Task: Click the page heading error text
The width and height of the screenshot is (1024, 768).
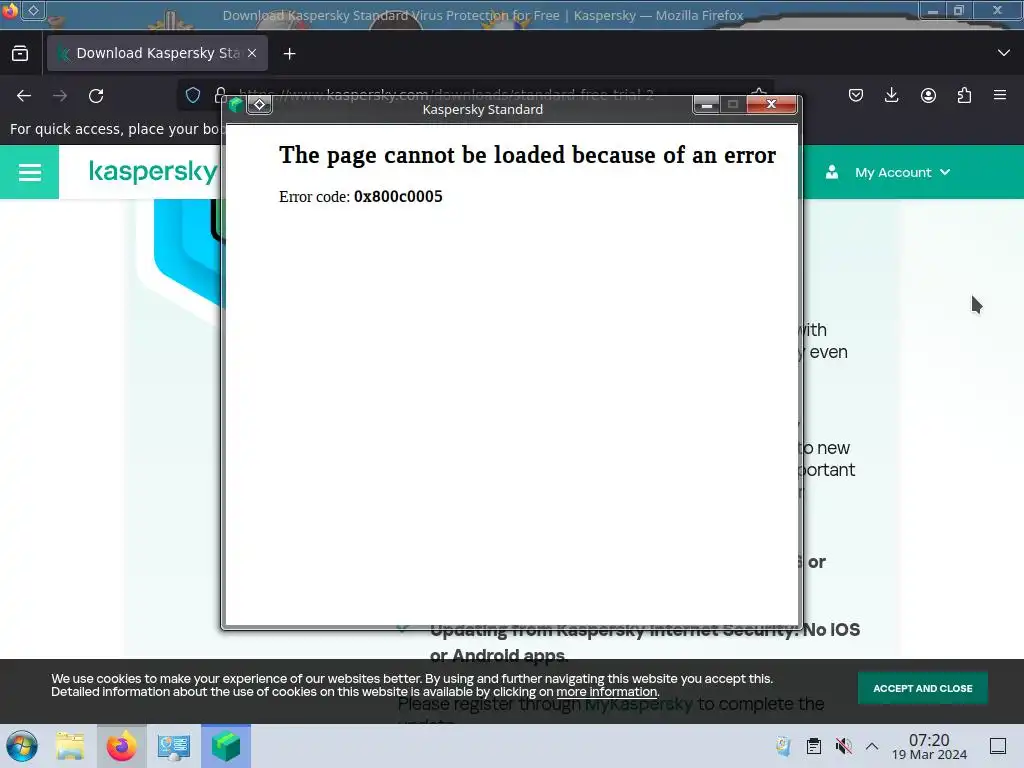Action: [x=528, y=155]
